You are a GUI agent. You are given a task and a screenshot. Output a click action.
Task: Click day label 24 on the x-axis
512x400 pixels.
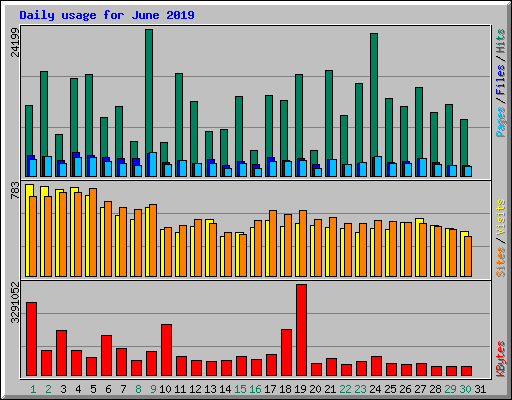(375, 389)
